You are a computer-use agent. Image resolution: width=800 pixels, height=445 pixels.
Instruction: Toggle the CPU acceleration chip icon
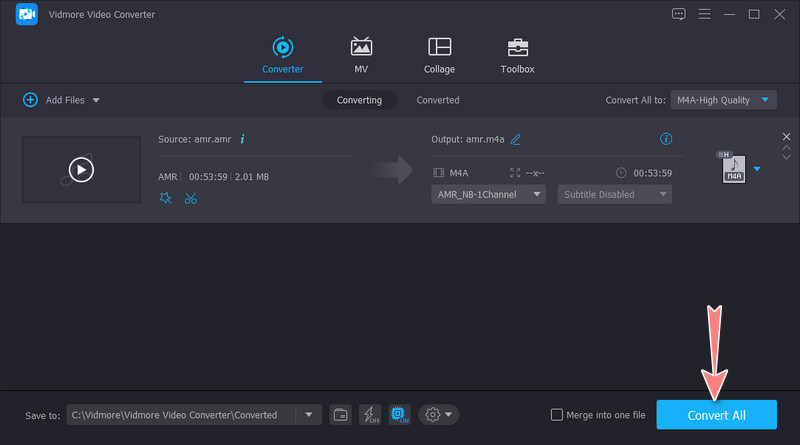399,414
